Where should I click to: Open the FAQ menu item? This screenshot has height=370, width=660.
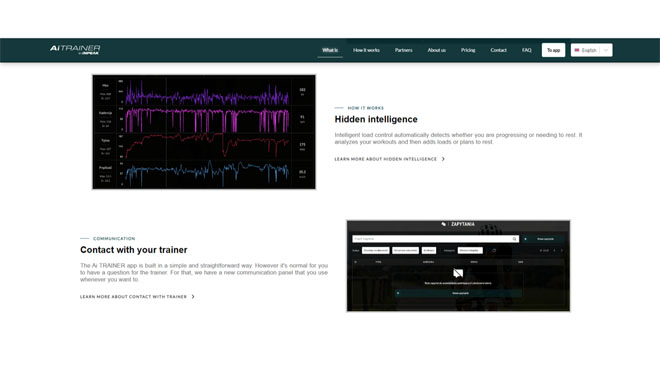click(x=527, y=50)
